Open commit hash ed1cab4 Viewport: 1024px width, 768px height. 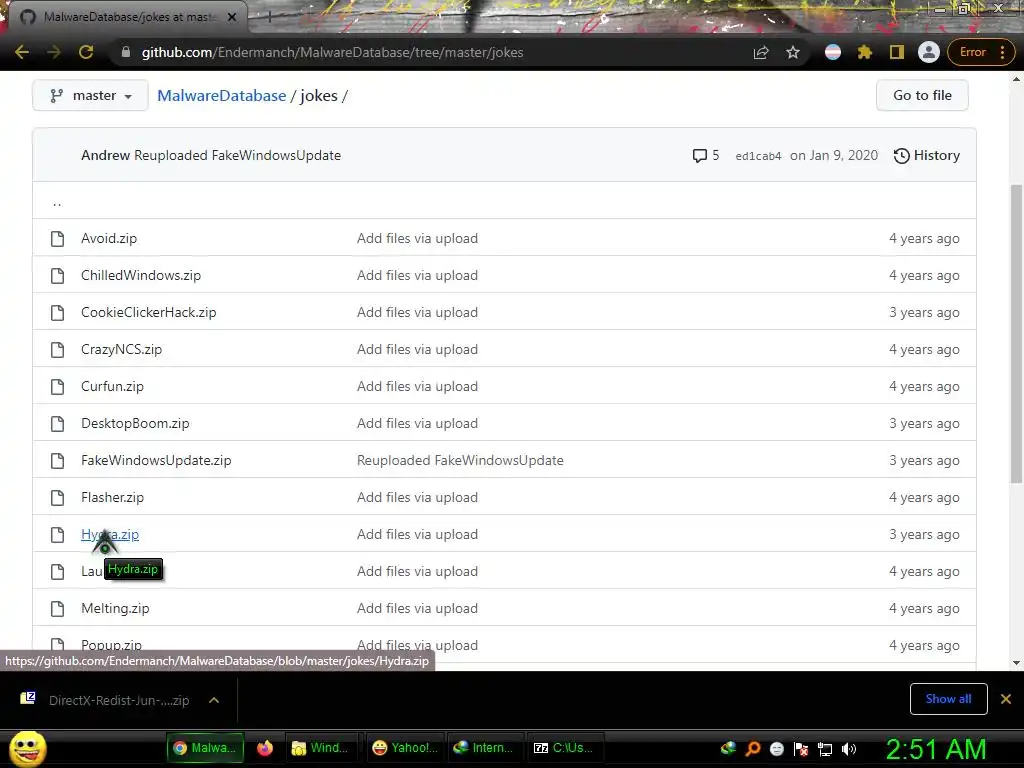(x=758, y=156)
